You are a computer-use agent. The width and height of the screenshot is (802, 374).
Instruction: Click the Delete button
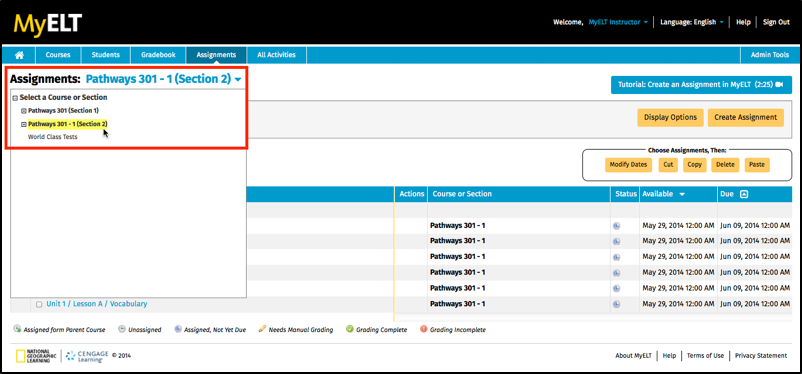click(725, 165)
